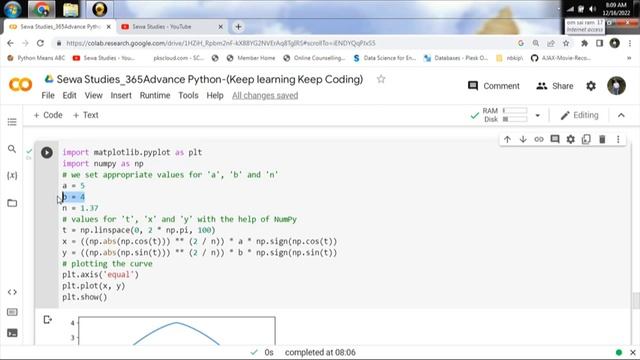Screen dimensions: 640x360
Task: Collapse the header with chevron up
Action: click(x=621, y=115)
